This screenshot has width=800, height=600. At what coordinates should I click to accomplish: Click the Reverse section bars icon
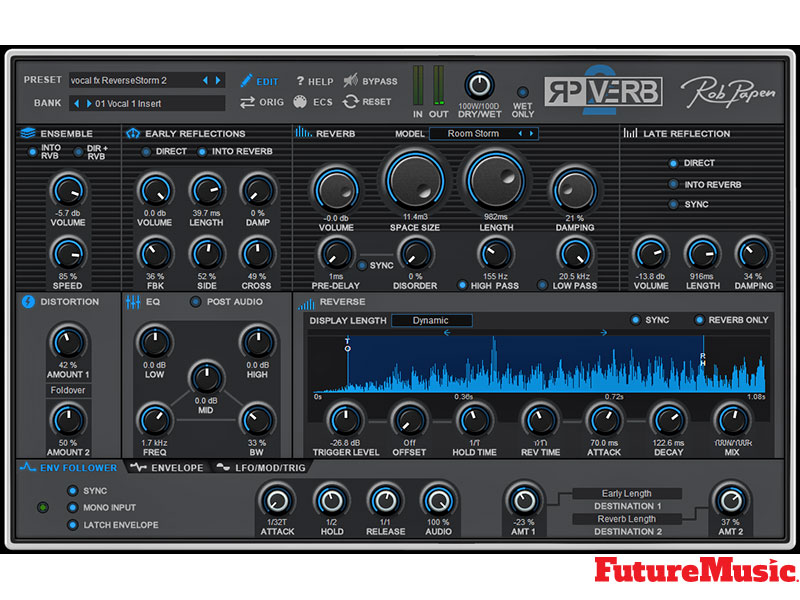[x=306, y=304]
